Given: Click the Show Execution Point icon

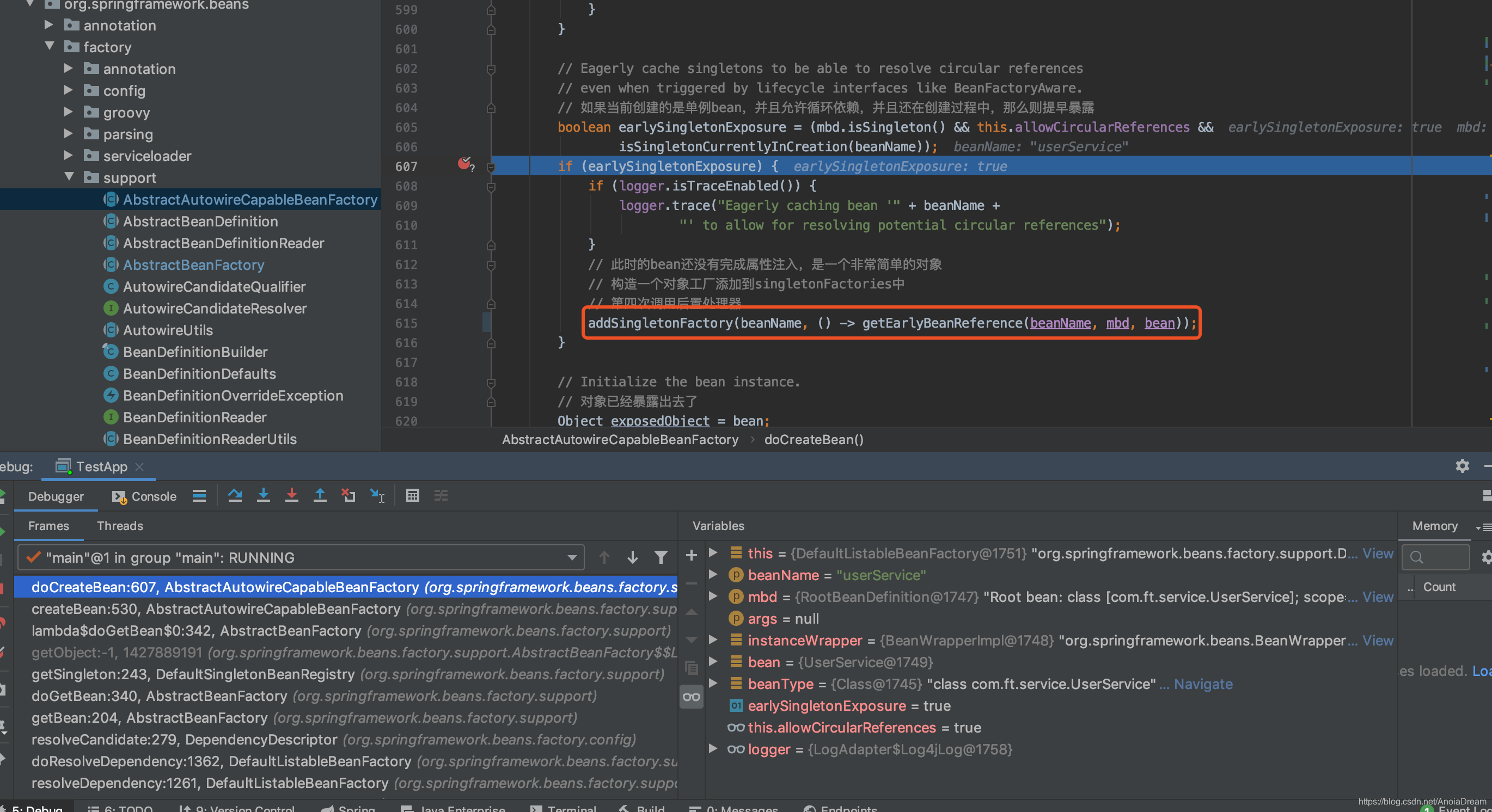Looking at the screenshot, I should coord(199,495).
